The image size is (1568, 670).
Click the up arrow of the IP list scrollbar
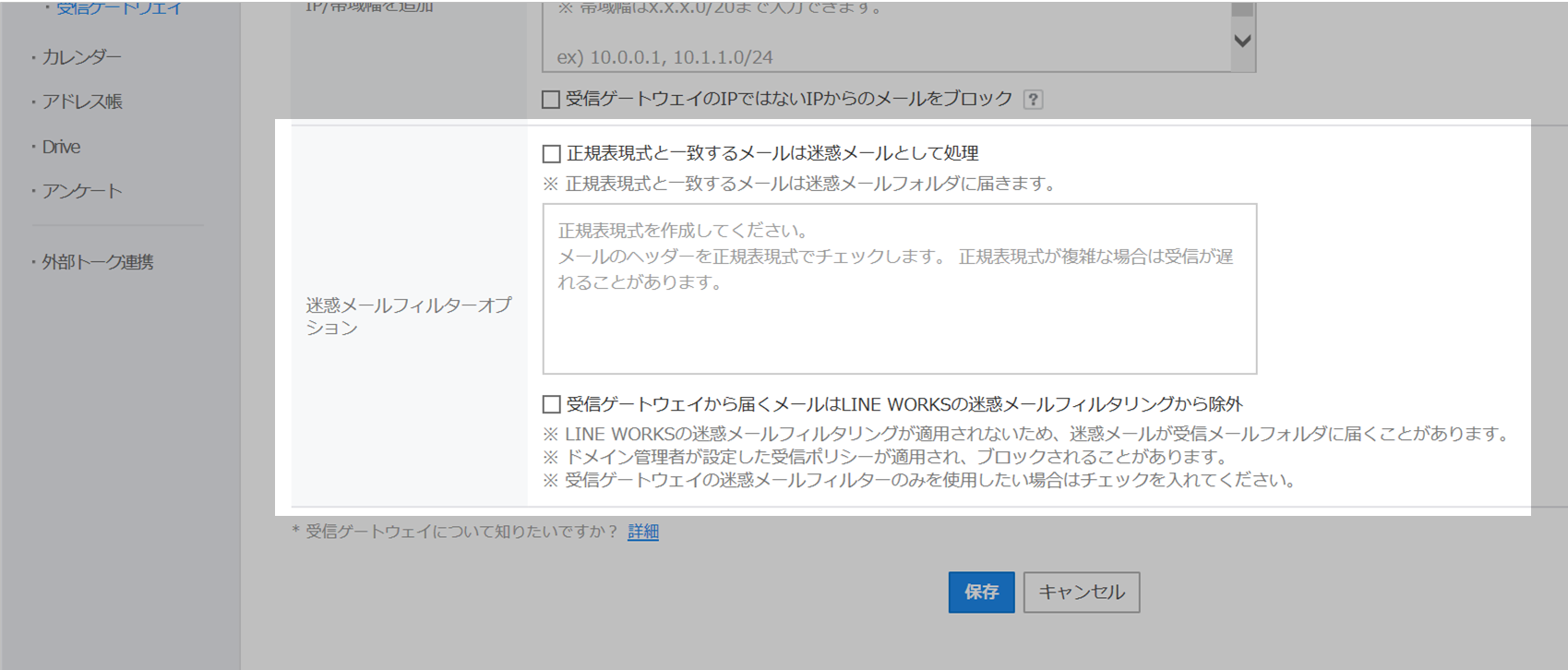(x=1242, y=7)
